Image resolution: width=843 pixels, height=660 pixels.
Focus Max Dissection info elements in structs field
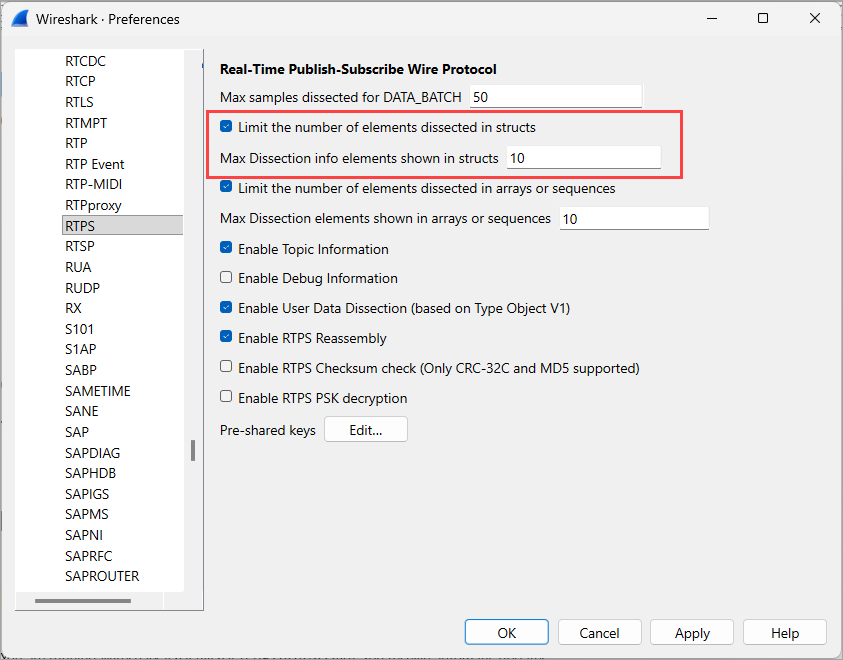(x=583, y=158)
